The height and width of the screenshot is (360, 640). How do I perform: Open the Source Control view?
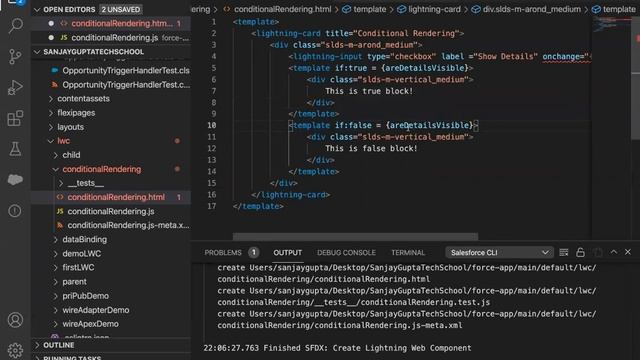click(x=15, y=56)
